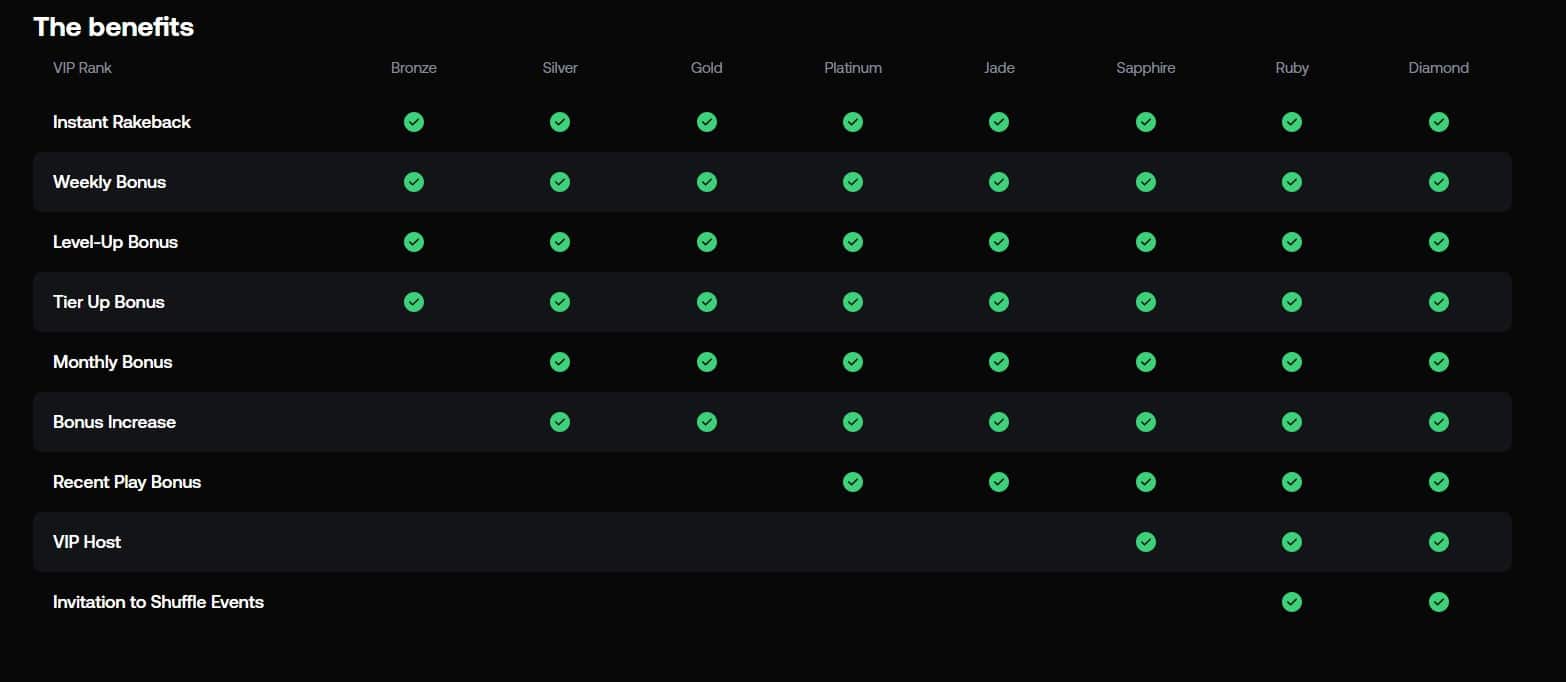
Task: Select the Bronze column header
Action: pyautogui.click(x=413, y=68)
